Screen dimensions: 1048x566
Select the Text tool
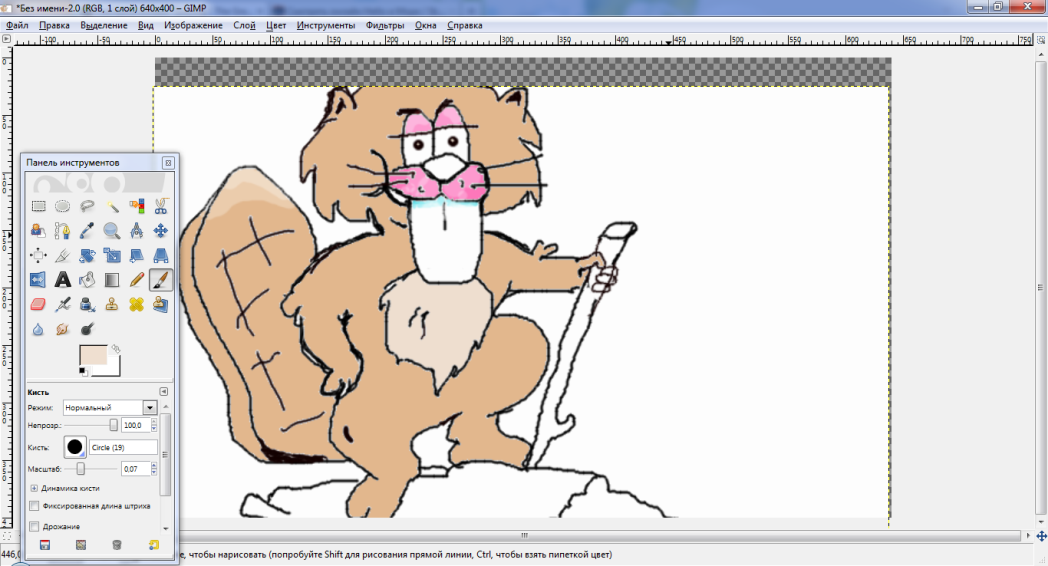click(x=63, y=280)
